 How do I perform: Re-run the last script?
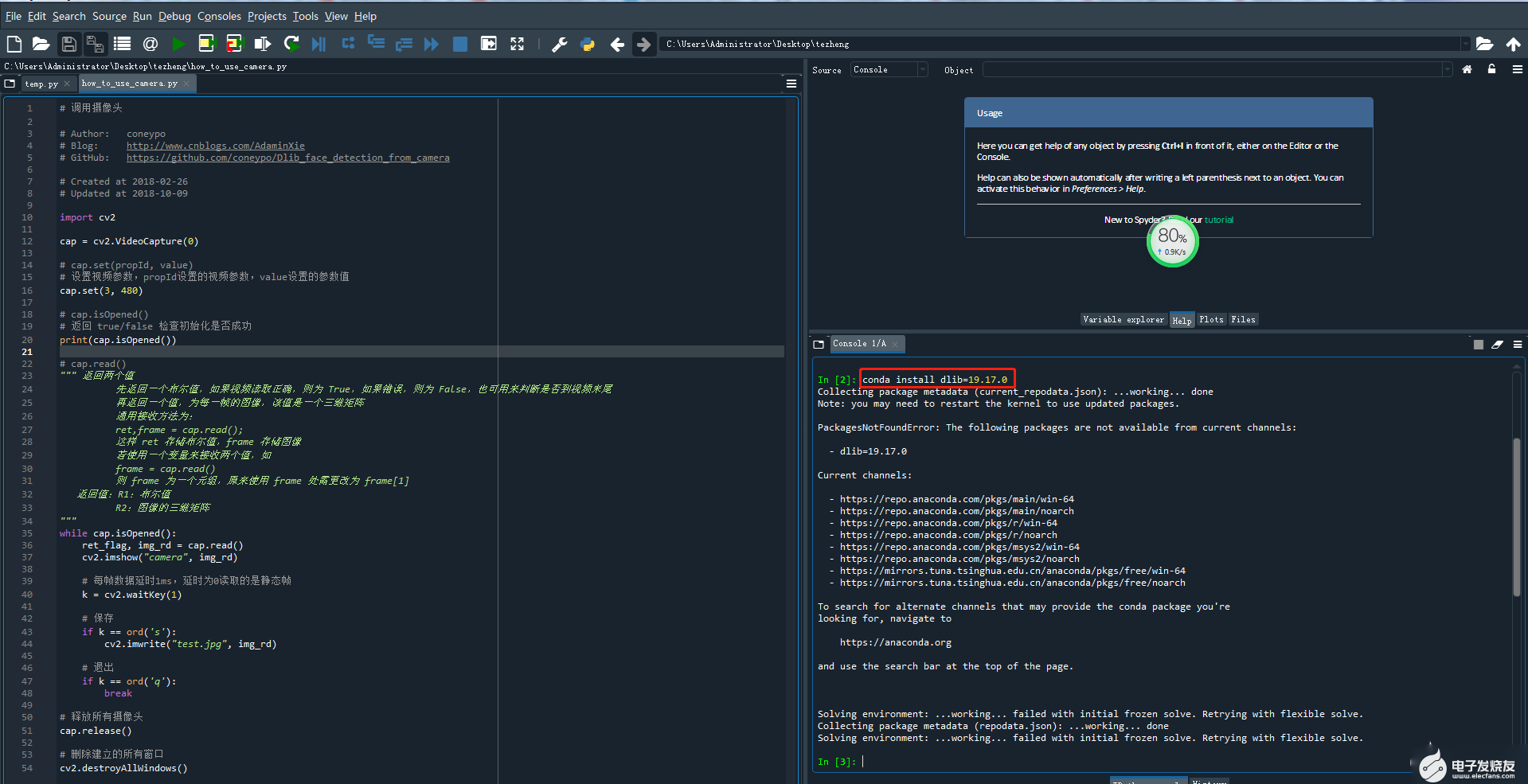[291, 44]
